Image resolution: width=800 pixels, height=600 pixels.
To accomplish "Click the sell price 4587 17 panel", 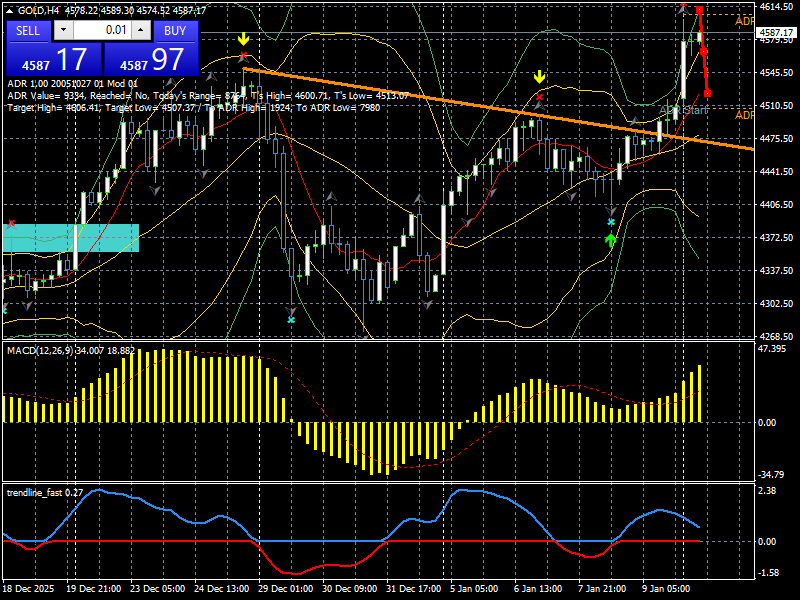I will pyautogui.click(x=54, y=59).
